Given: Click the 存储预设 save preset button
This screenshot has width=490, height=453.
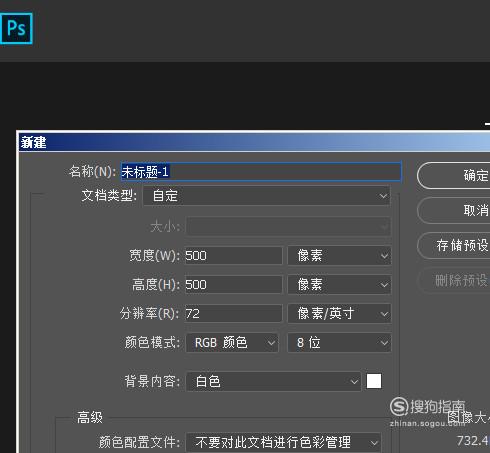Looking at the screenshot, I should pyautogui.click(x=454, y=246).
